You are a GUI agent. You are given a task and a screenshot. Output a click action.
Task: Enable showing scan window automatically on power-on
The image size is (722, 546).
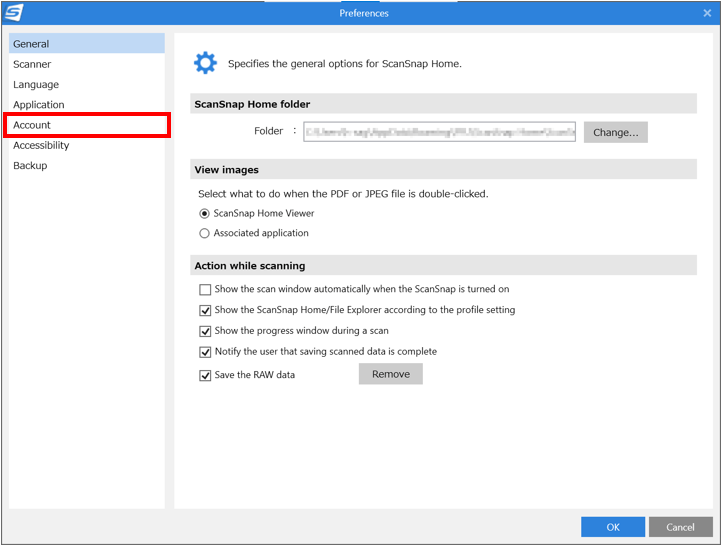205,290
